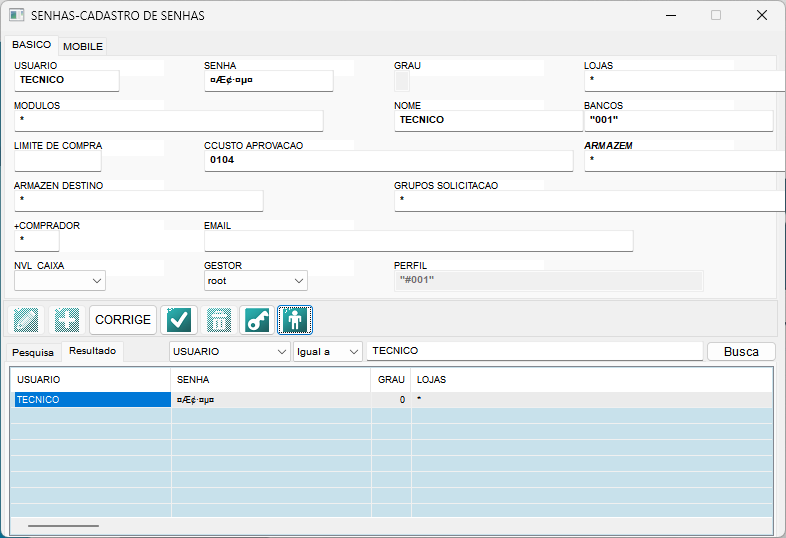Select the TECNICO row in results grid
The height and width of the screenshot is (538, 786).
(x=90, y=399)
